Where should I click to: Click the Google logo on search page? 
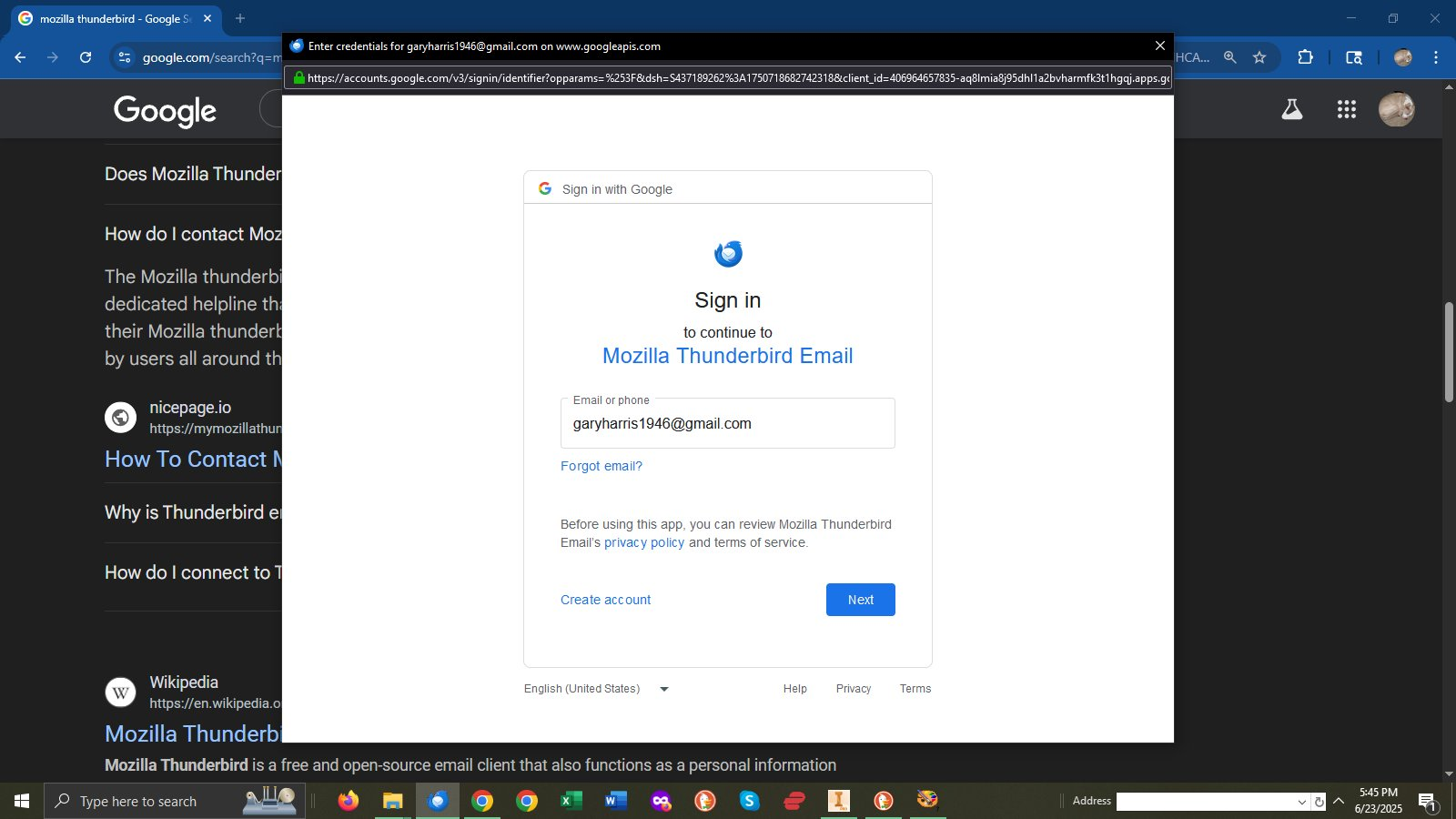(x=165, y=110)
